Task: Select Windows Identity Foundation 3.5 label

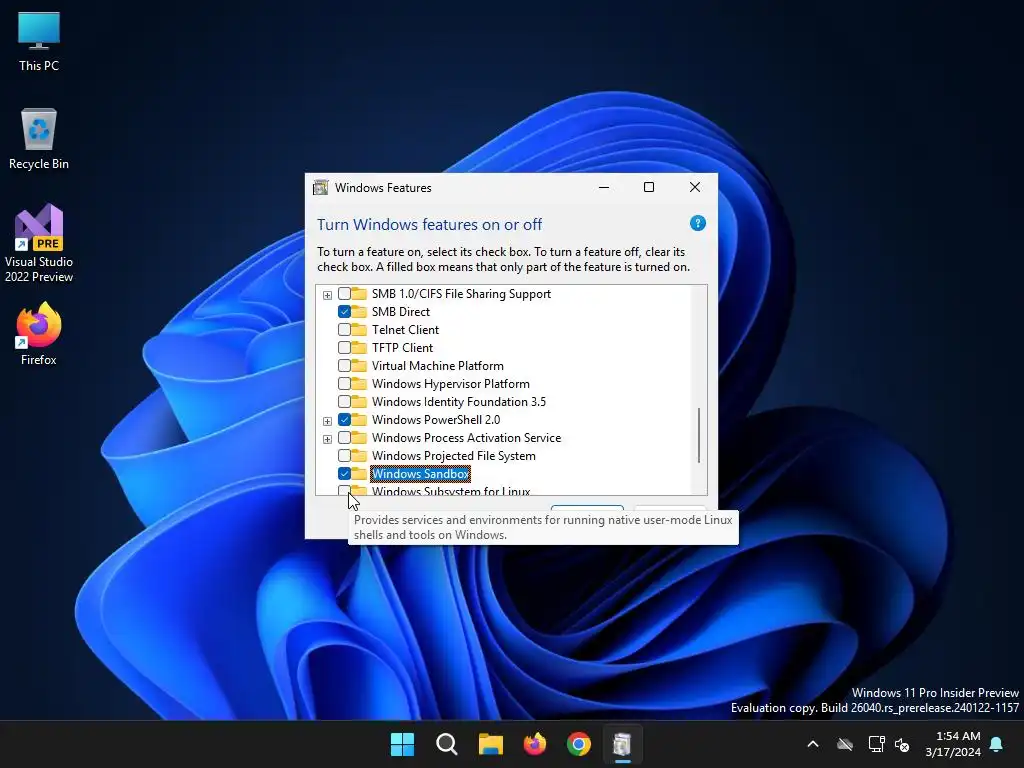Action: (459, 402)
